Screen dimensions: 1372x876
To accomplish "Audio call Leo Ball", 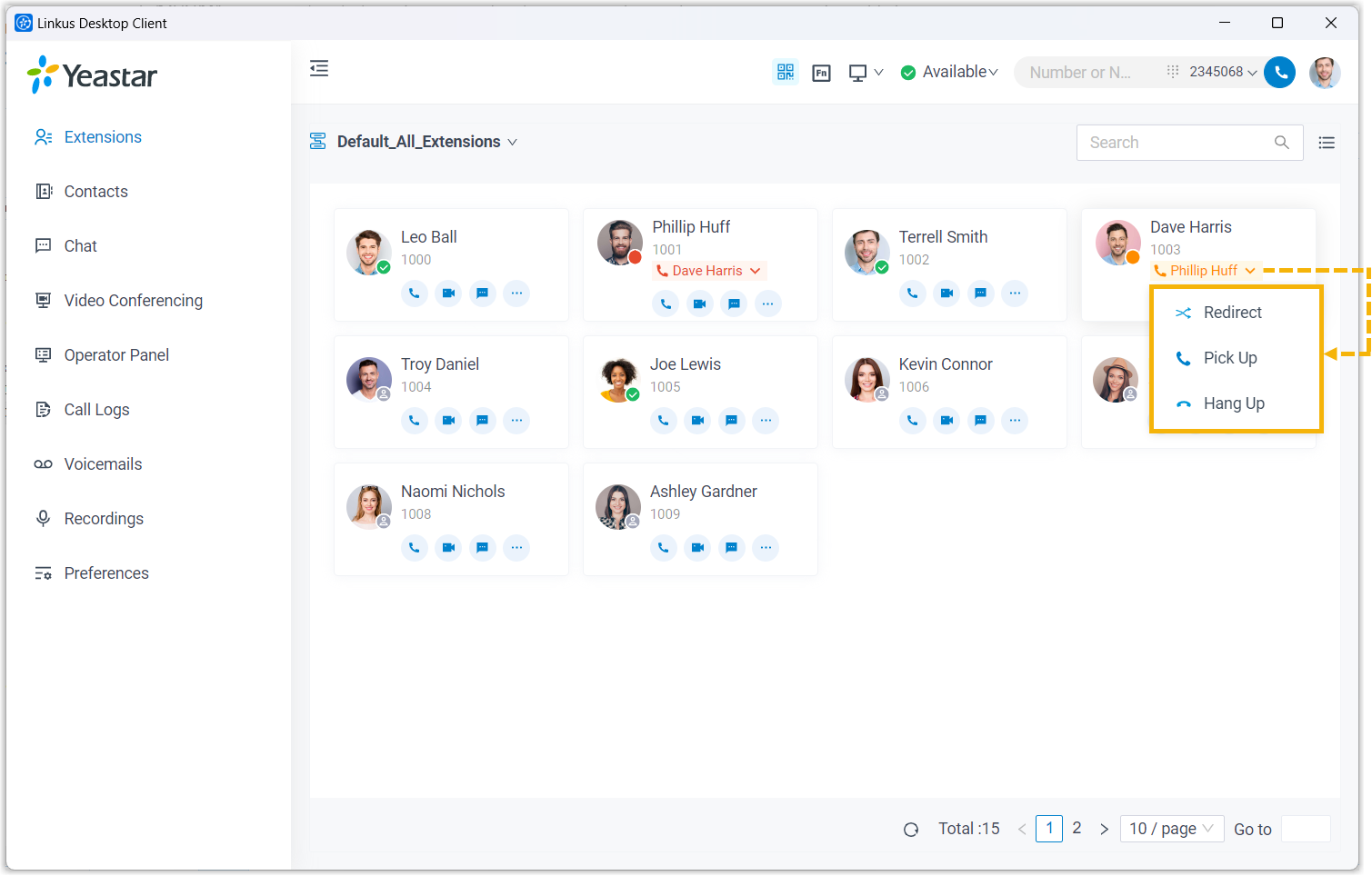I will 415,294.
